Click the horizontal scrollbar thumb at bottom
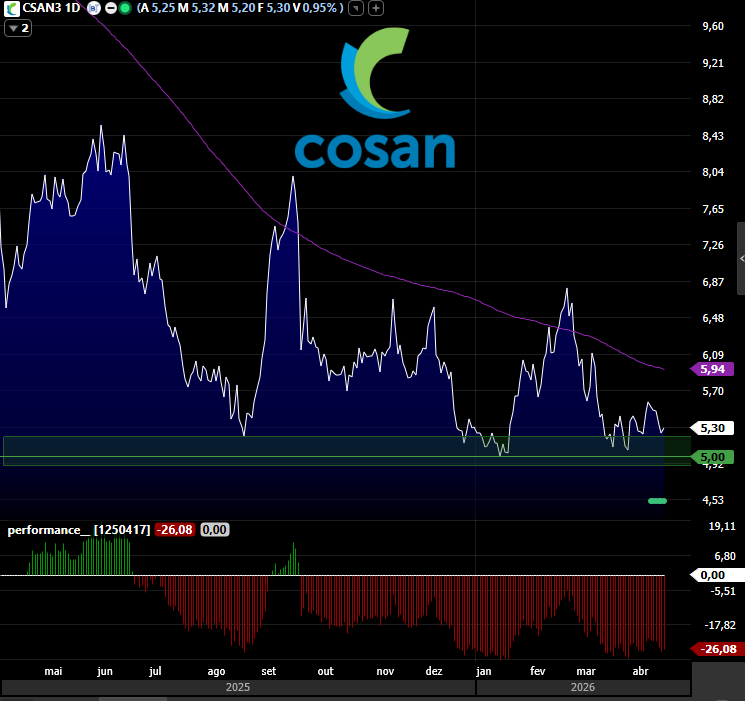 [133, 699]
